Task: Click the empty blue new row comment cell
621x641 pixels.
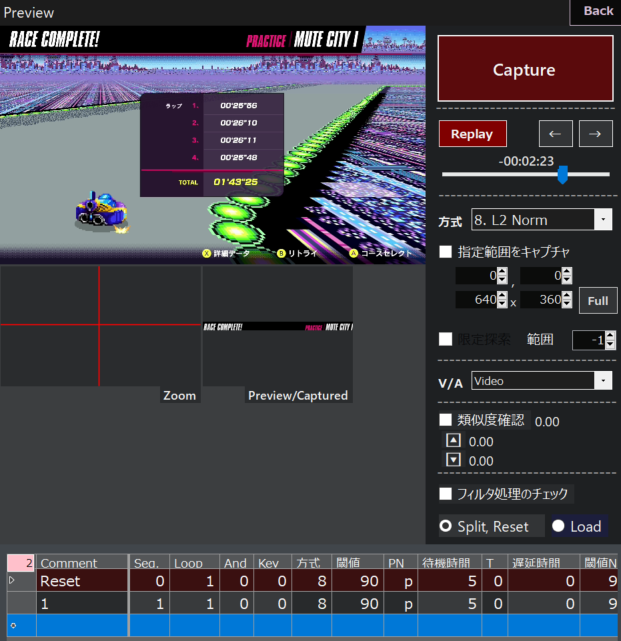Action: click(x=82, y=625)
